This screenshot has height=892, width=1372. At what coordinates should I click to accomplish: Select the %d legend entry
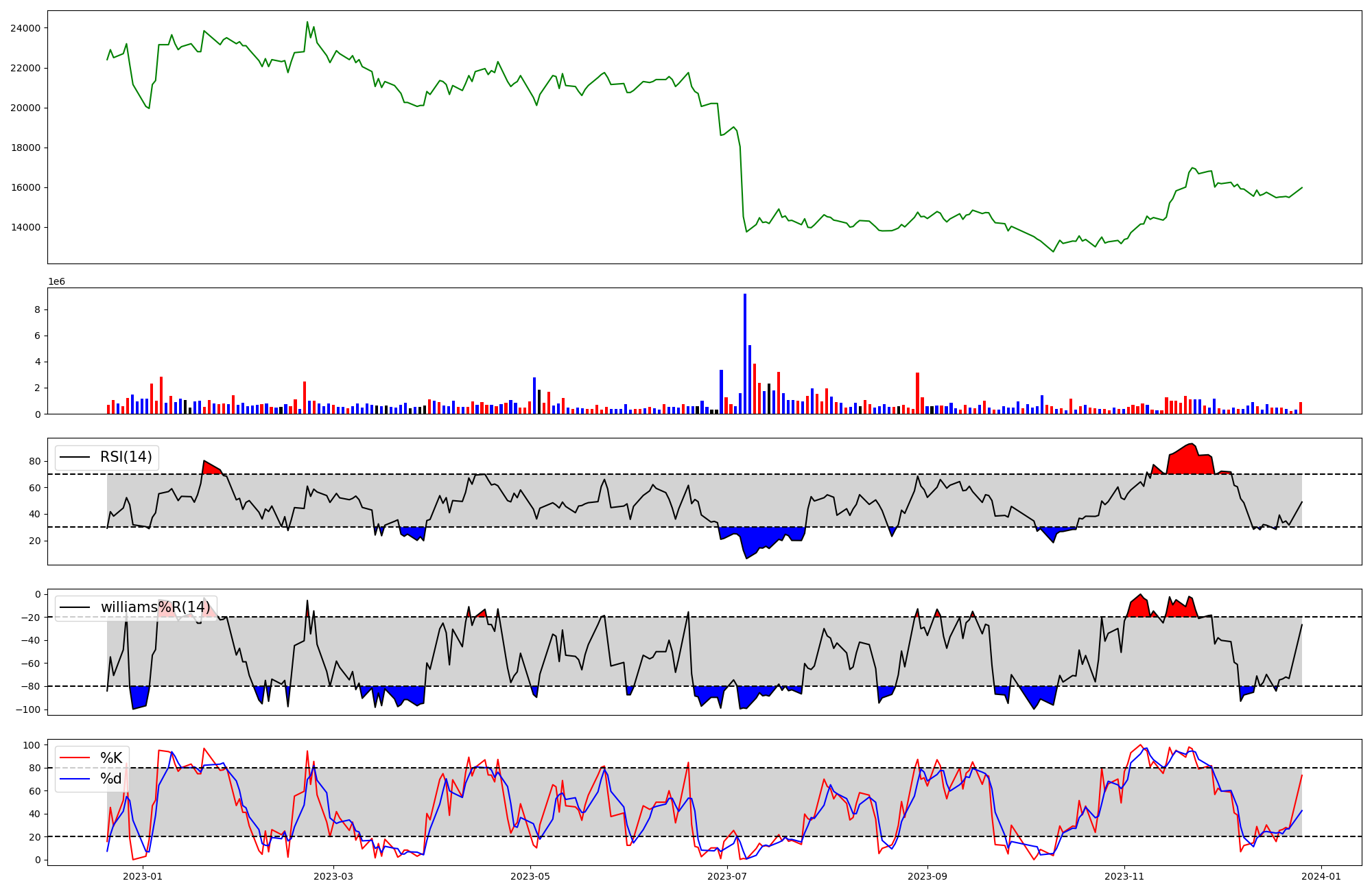coord(111,779)
